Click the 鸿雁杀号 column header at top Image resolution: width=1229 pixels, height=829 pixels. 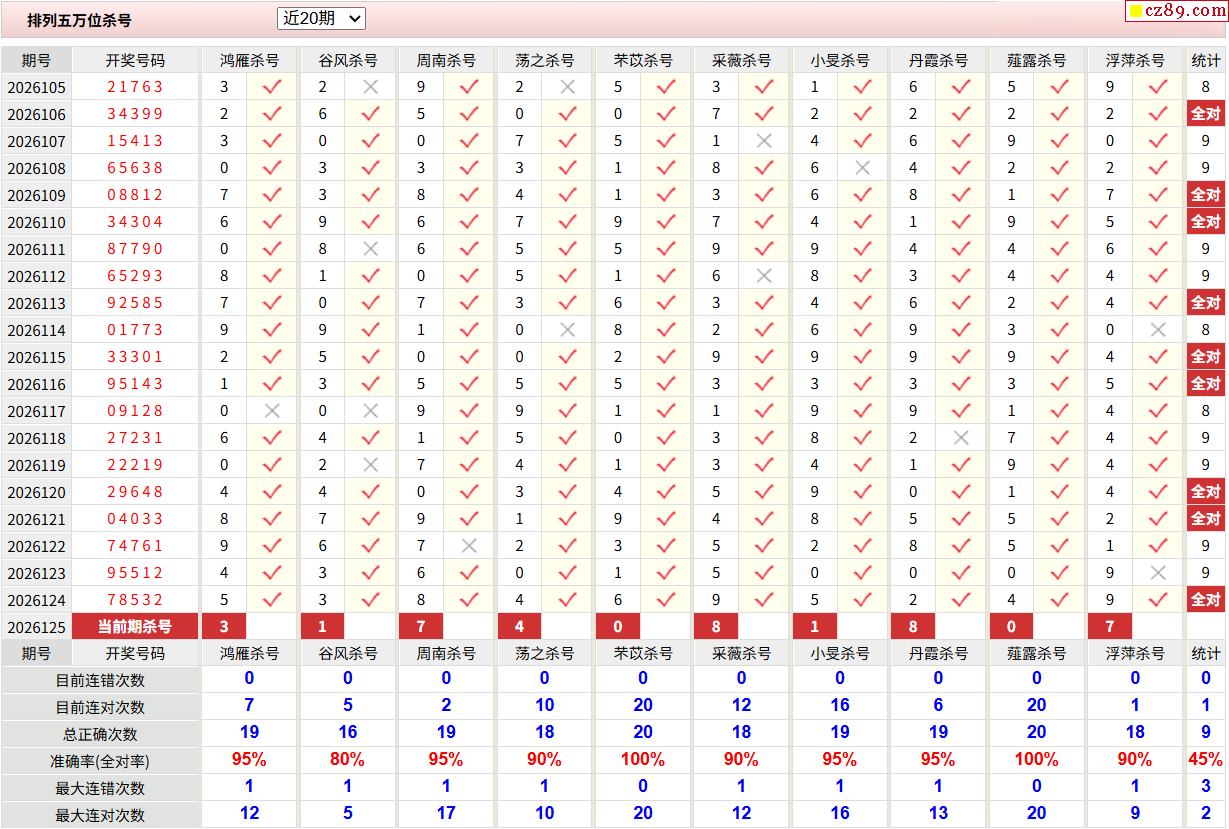coord(249,60)
